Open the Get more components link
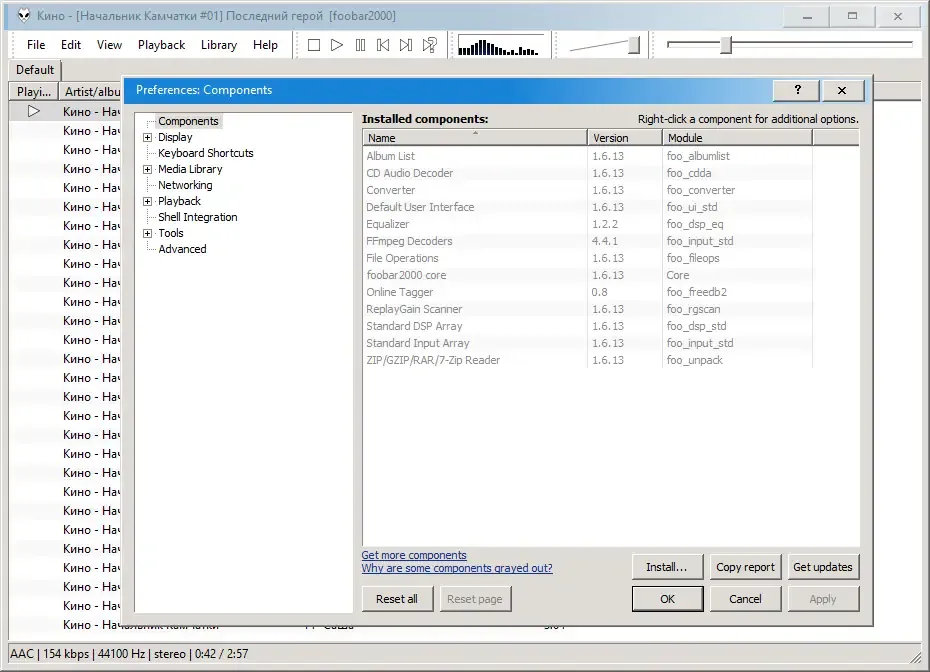This screenshot has height=672, width=930. click(x=414, y=555)
